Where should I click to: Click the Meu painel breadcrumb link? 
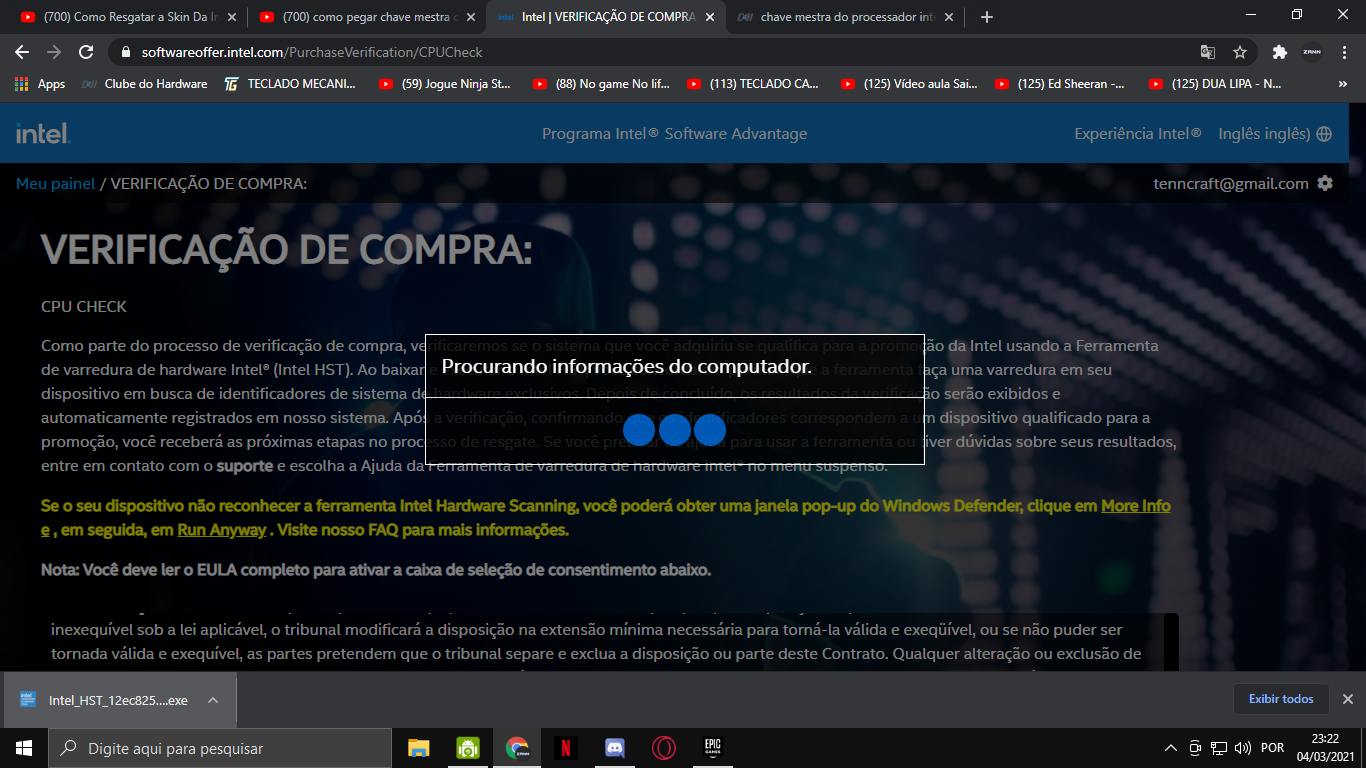coord(55,184)
